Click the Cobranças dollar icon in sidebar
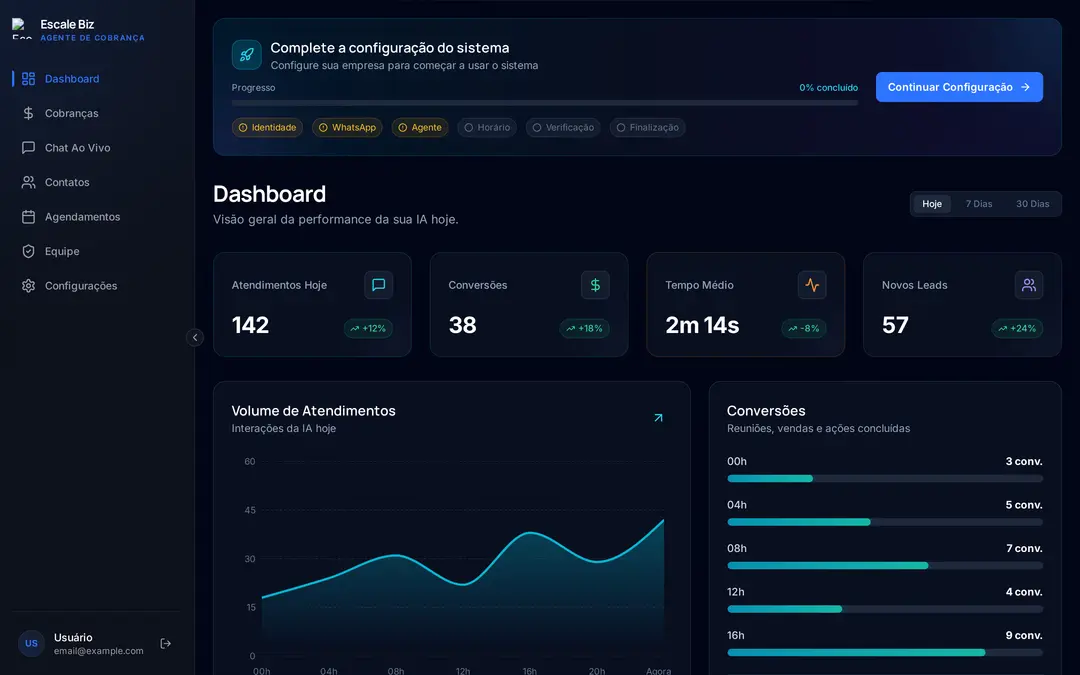This screenshot has width=1080, height=675. tap(28, 113)
